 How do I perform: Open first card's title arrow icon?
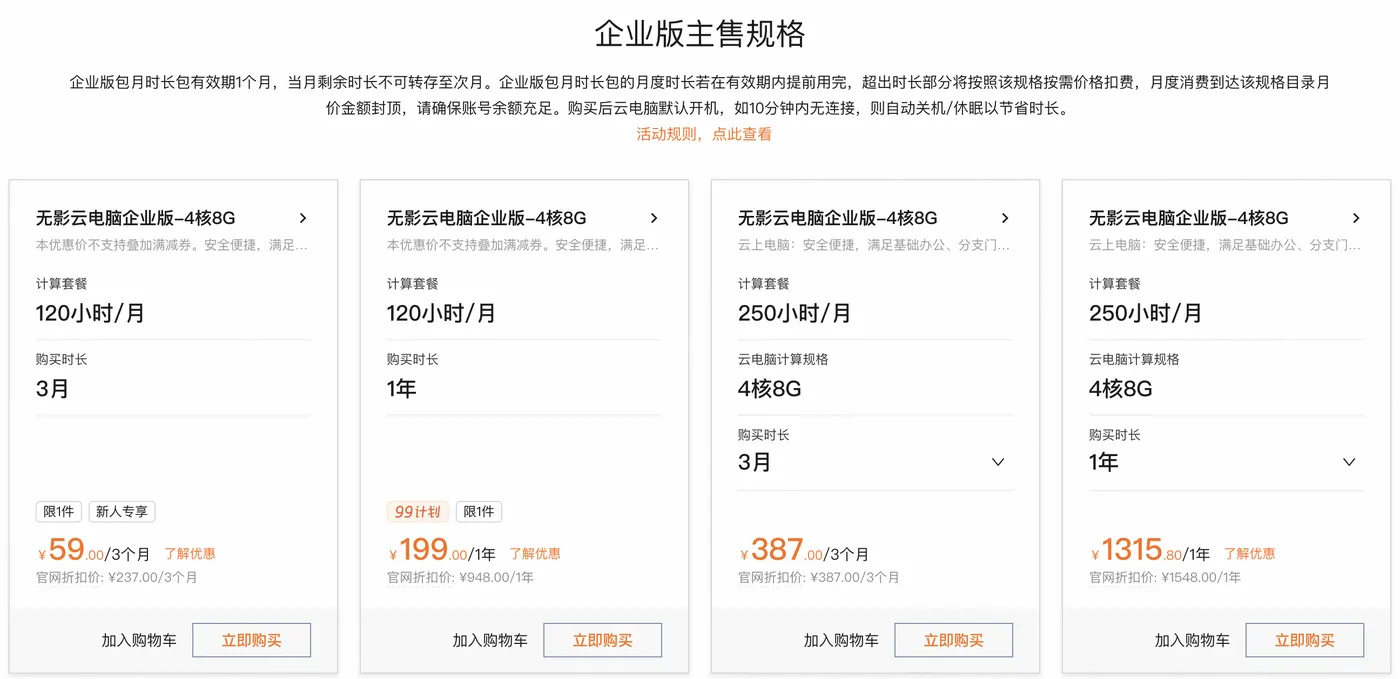click(x=303, y=218)
